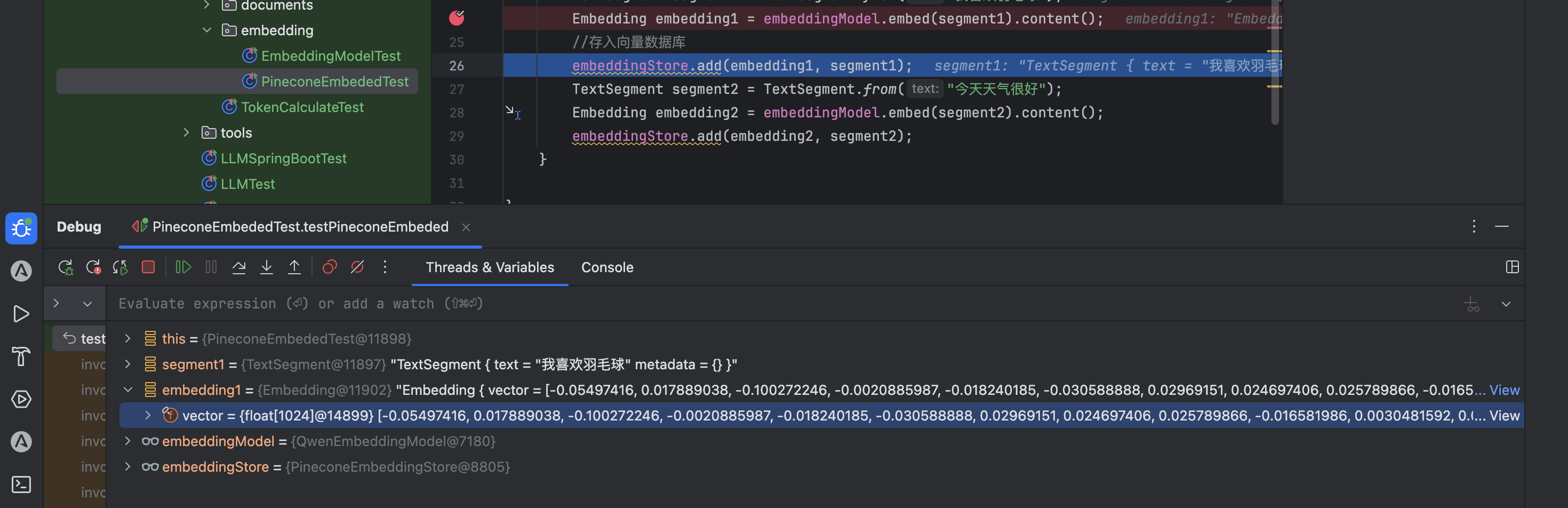Open the Build hammer tool window
The height and width of the screenshot is (508, 1568).
pyautogui.click(x=21, y=356)
